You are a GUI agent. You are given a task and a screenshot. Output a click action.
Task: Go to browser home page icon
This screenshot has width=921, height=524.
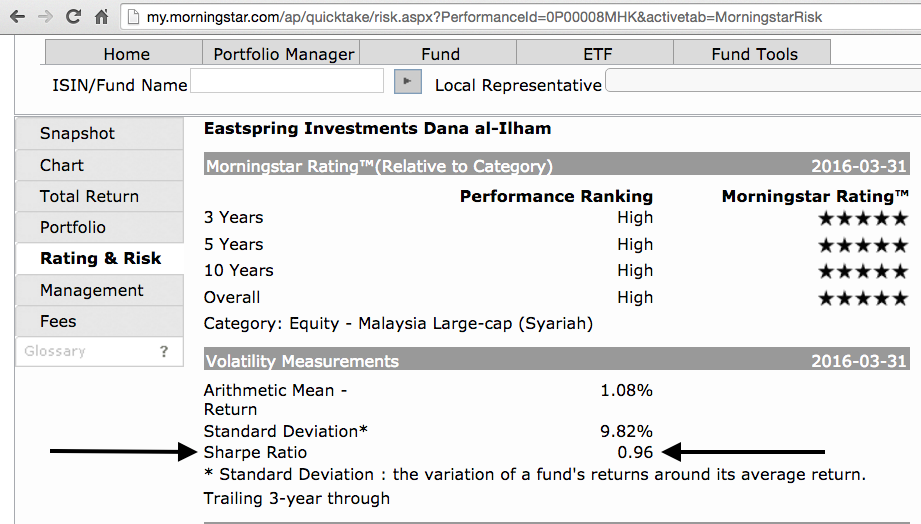101,17
